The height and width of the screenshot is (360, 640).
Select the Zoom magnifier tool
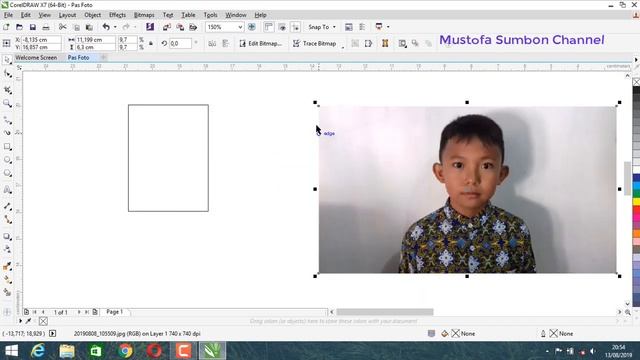pyautogui.click(x=7, y=104)
